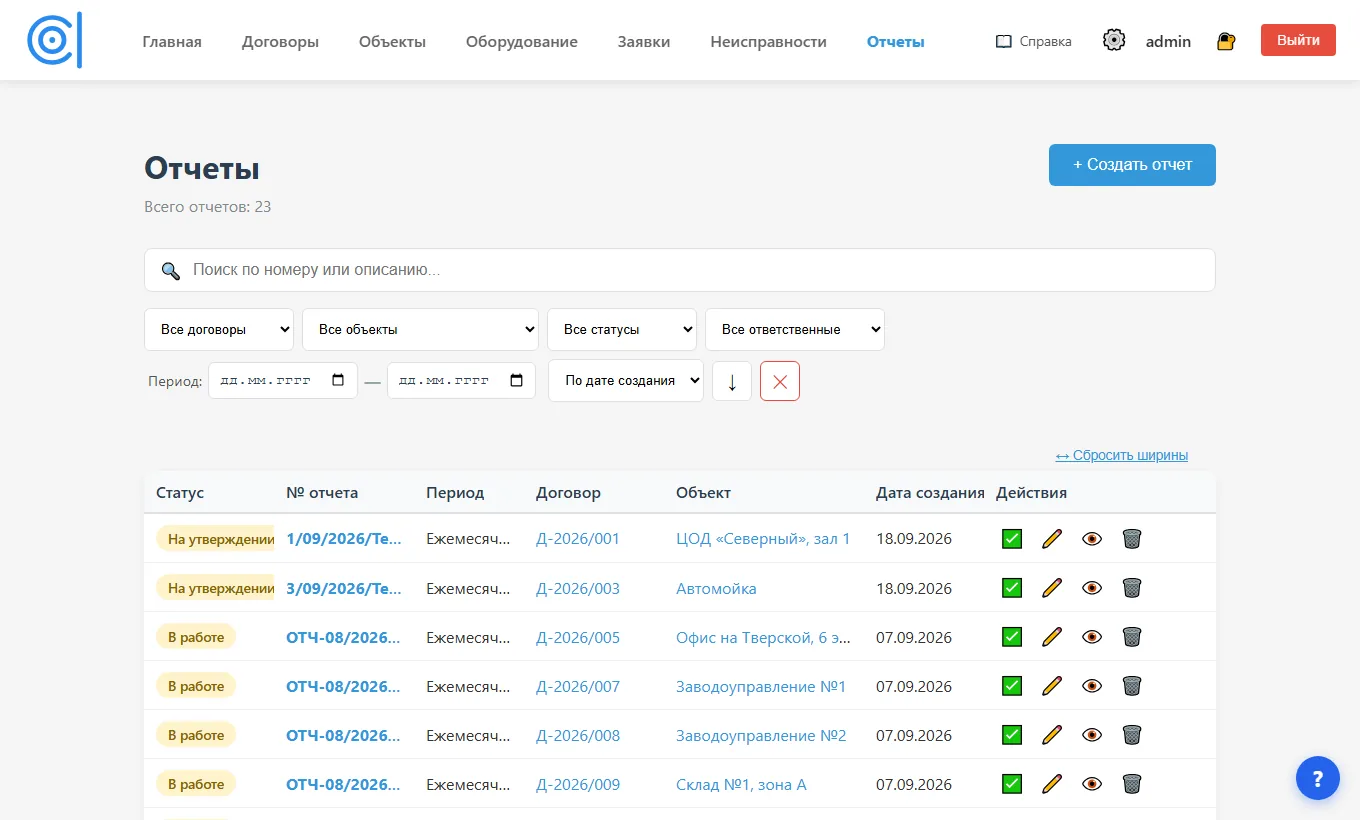View ЦОД «Северный» report via eye icon

pyautogui.click(x=1092, y=539)
